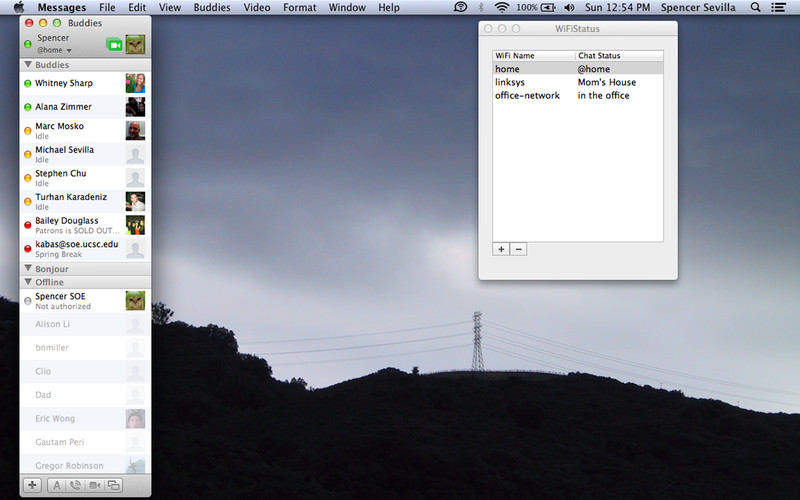
Task: Select Marc Mosko in buddy list
Action: (x=85, y=130)
